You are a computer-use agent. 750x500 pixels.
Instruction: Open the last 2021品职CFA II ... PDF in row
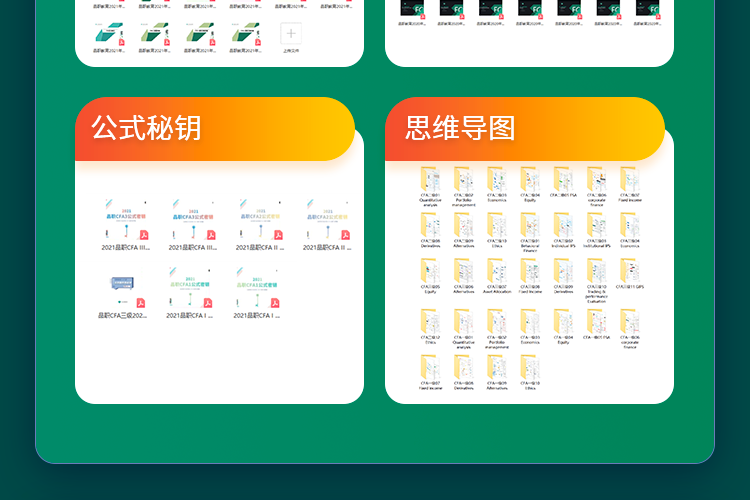click(x=327, y=225)
